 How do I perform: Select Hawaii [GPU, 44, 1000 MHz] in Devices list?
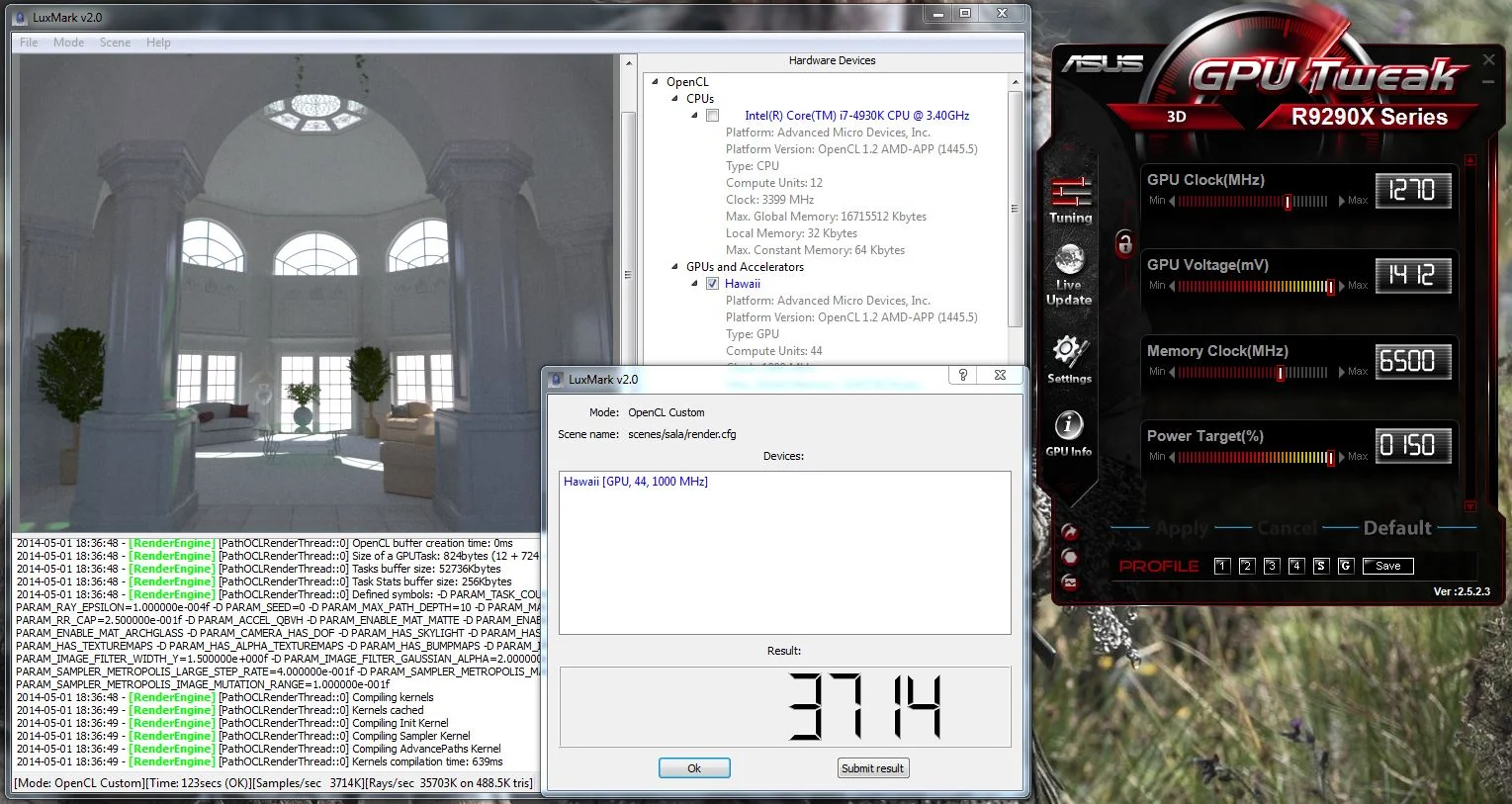[x=636, y=482]
